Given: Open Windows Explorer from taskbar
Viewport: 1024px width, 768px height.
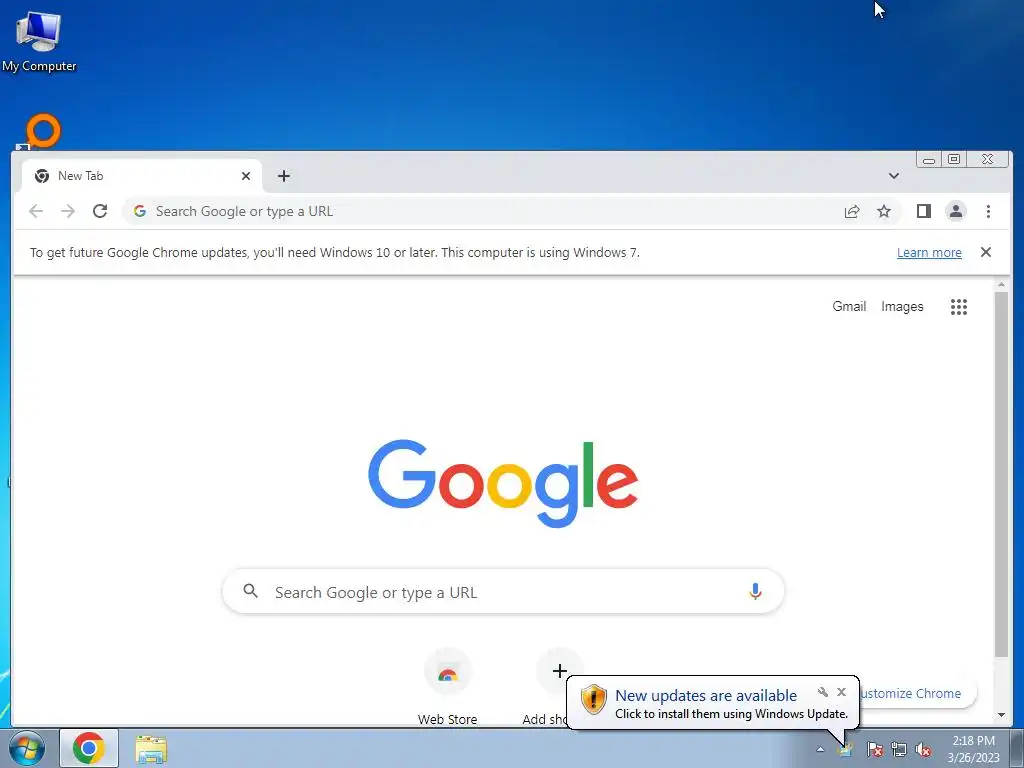Looking at the screenshot, I should point(151,749).
